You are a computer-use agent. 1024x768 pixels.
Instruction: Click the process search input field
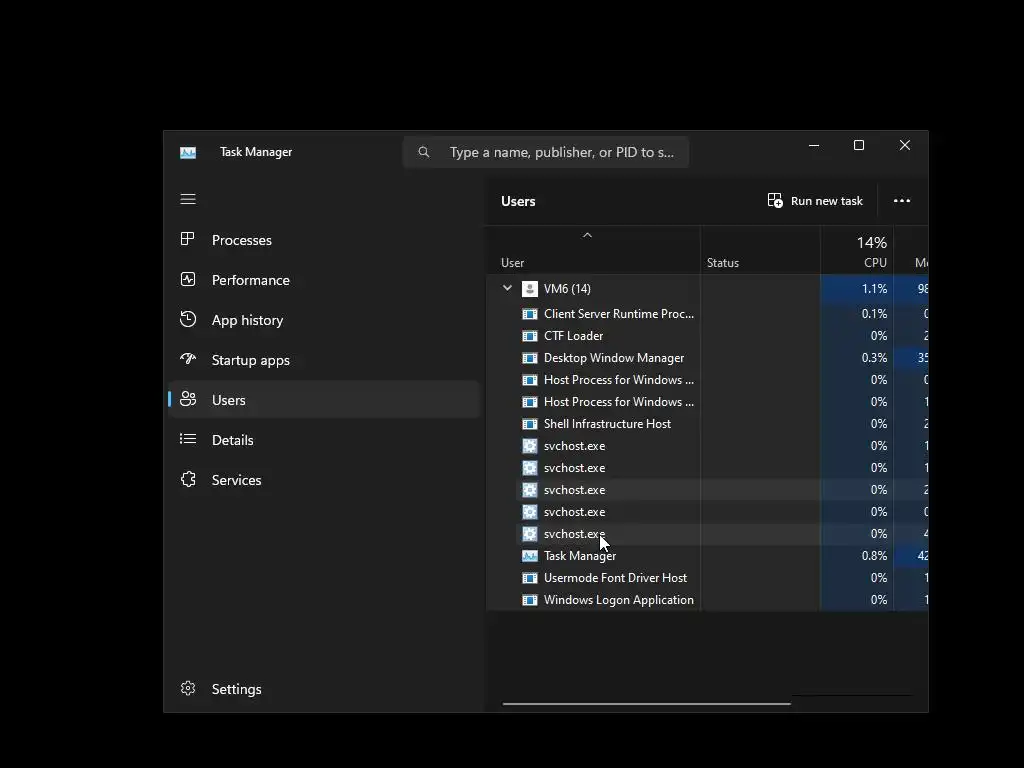pos(546,152)
